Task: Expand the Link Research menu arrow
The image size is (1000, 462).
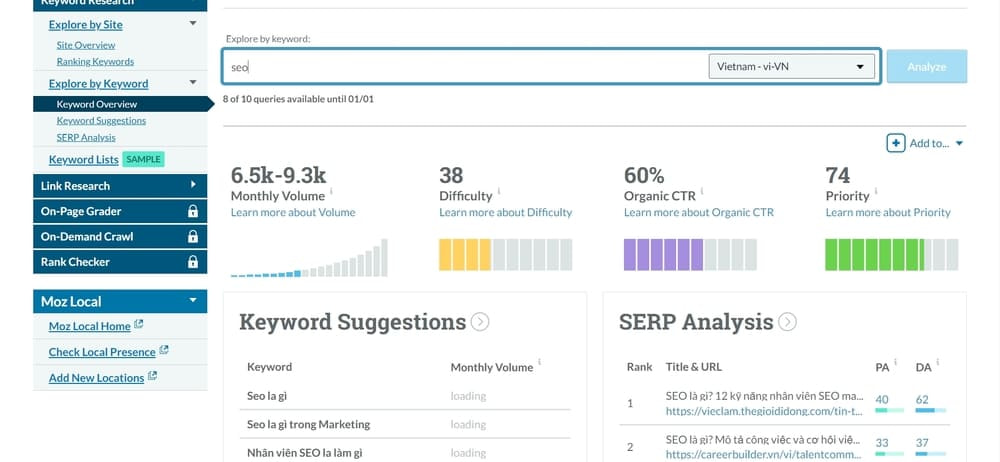Action: (193, 185)
